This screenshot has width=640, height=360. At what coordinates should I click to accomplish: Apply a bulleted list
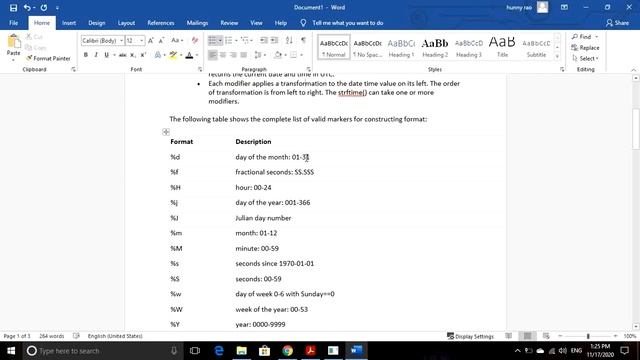[x=212, y=40]
